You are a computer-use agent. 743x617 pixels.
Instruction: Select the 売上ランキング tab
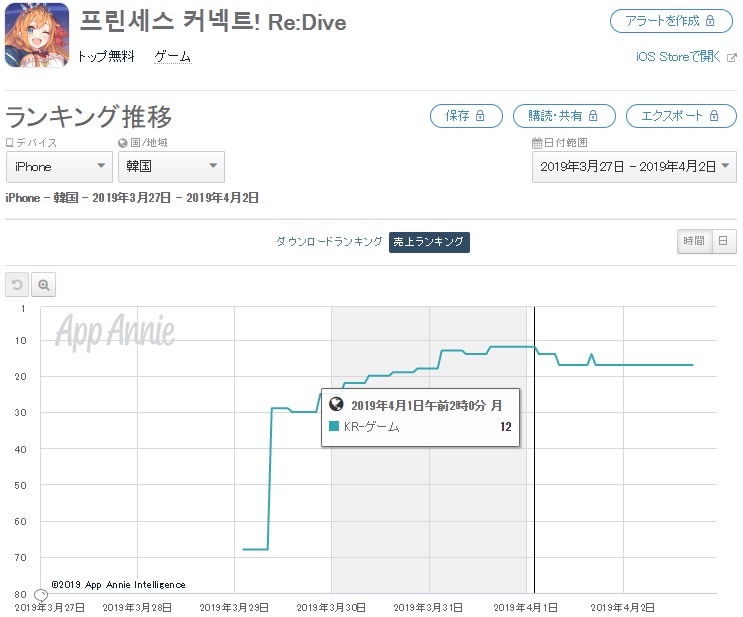point(429,242)
